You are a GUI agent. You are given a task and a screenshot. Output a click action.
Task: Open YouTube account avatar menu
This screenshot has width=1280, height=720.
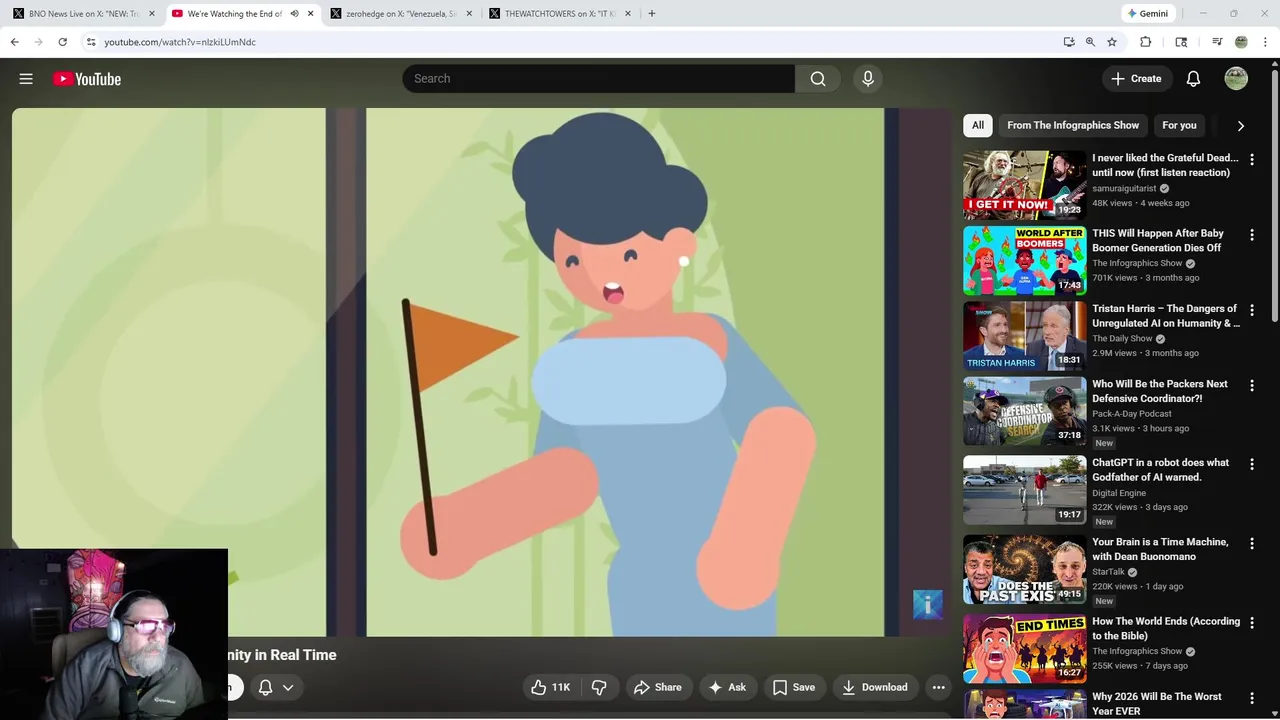coord(1236,79)
